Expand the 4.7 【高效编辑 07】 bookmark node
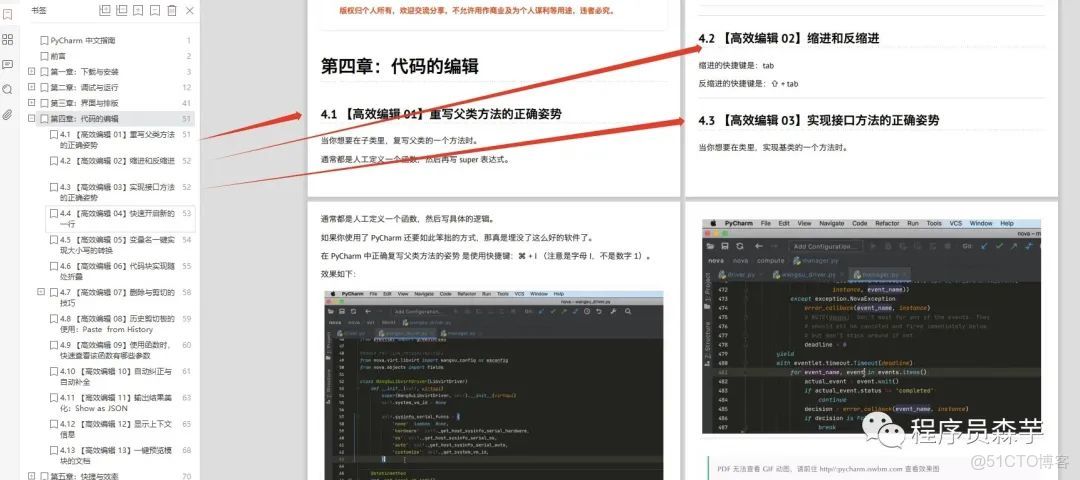This screenshot has height=480, width=1080. click(x=41, y=292)
